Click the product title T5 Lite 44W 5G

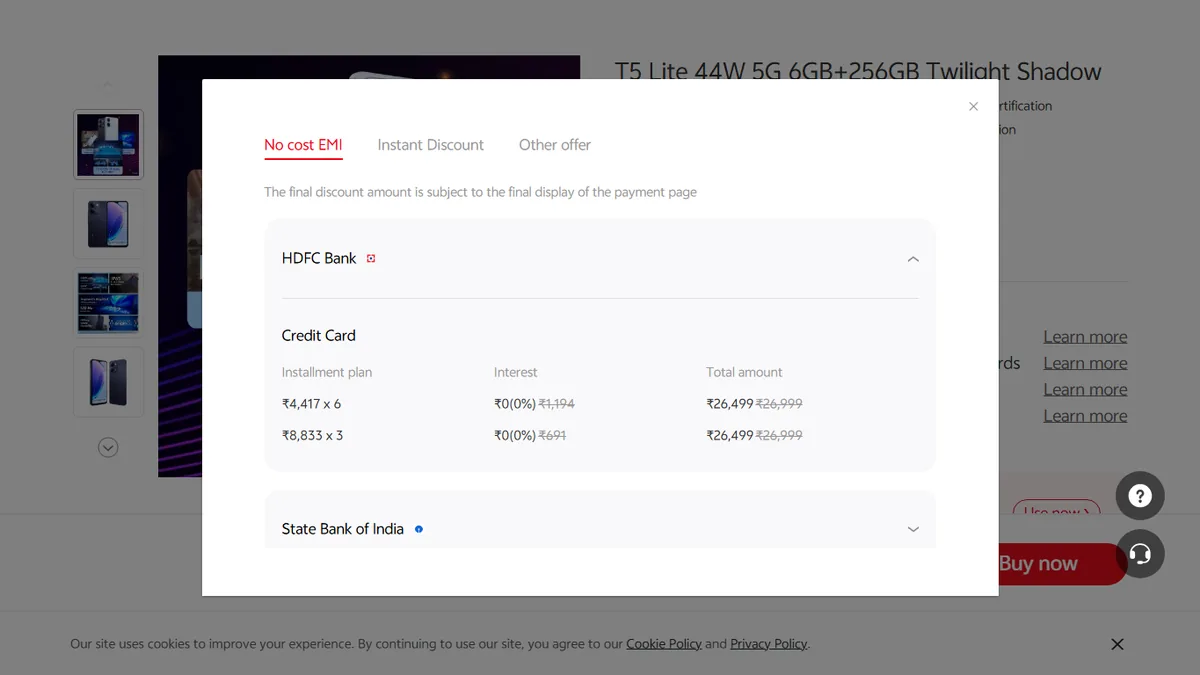858,72
